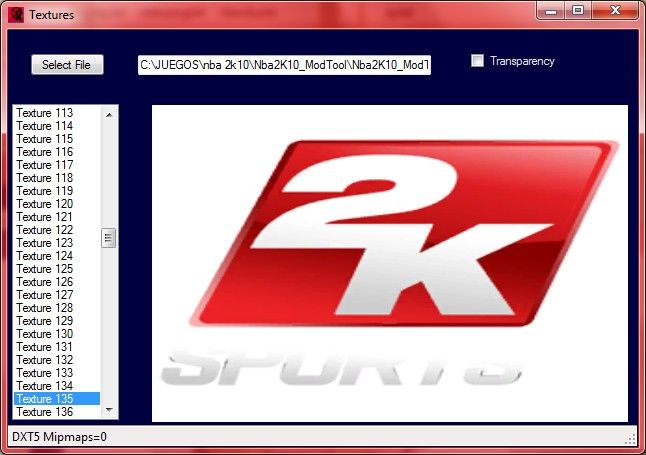Click the 2K Sports texture preview
Image resolution: width=646 pixels, height=455 pixels.
pos(389,263)
